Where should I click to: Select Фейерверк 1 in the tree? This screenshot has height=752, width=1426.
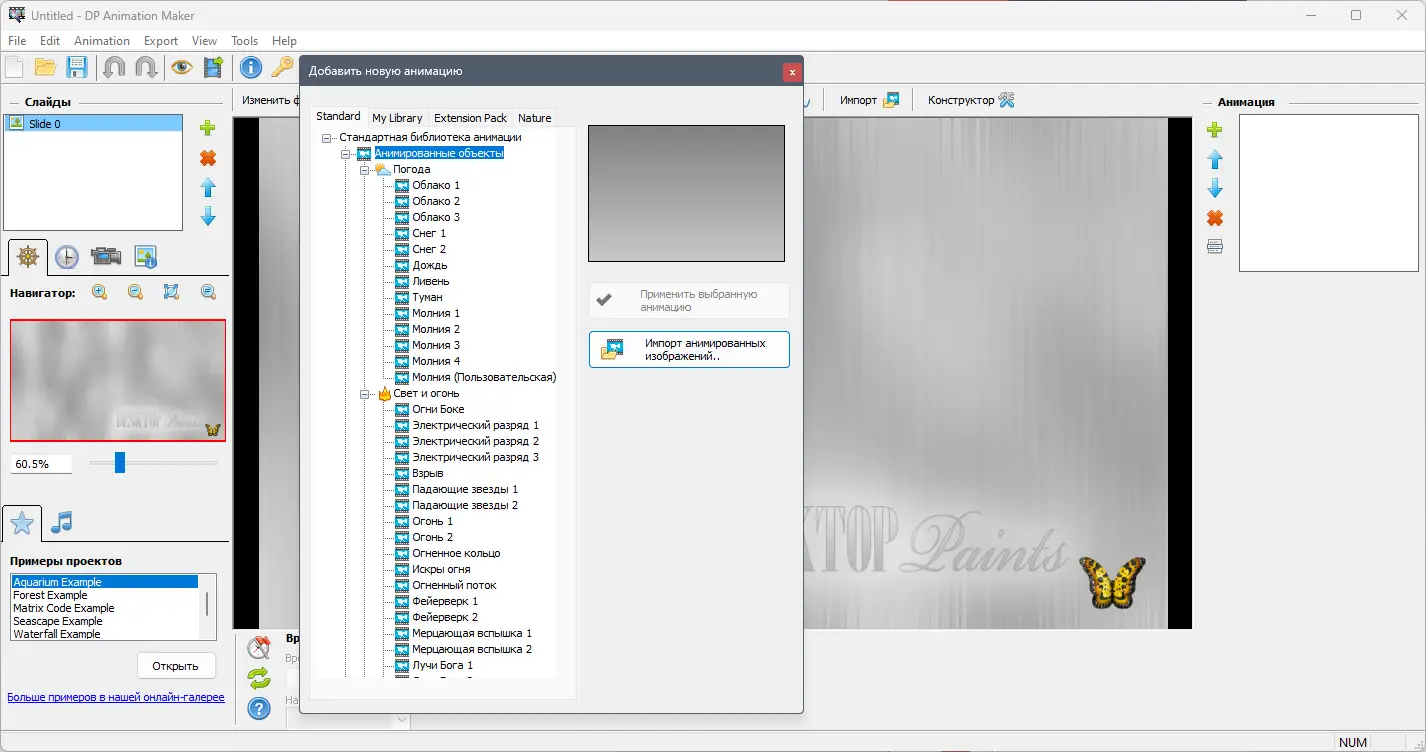445,602
